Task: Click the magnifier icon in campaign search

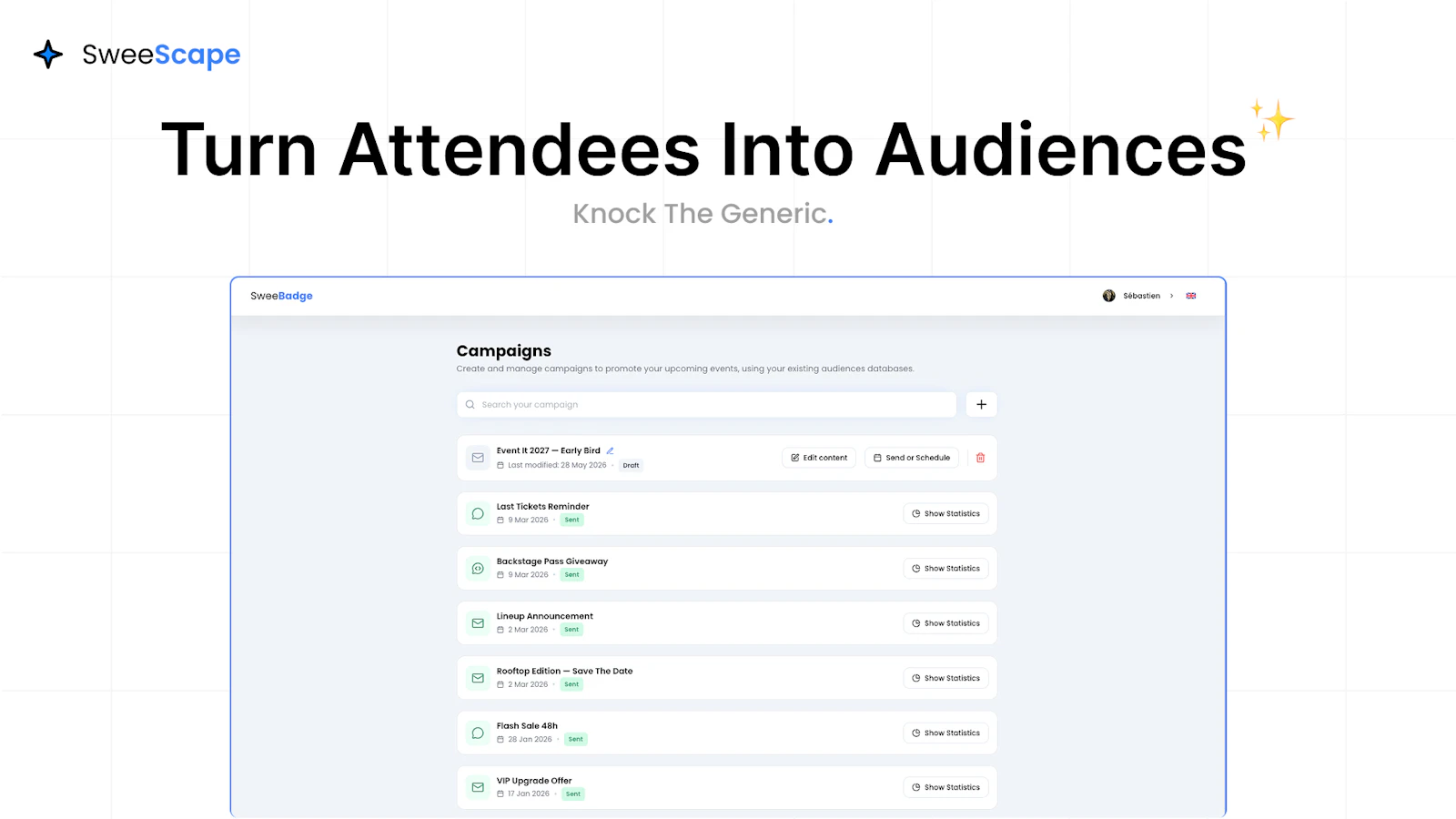Action: coord(470,405)
